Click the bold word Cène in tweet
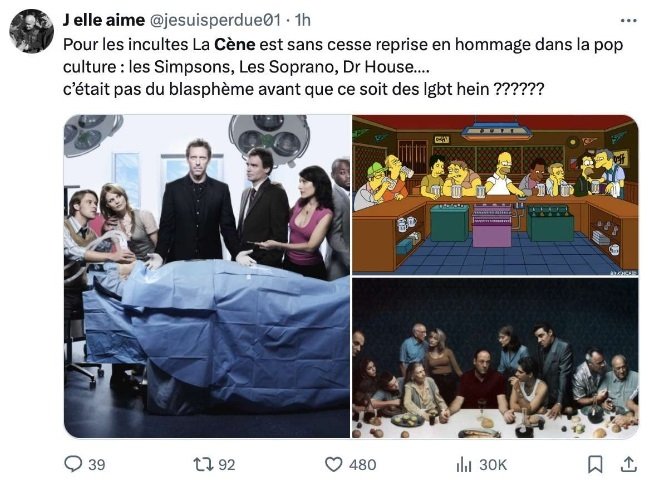The image size is (648, 481). [234, 44]
